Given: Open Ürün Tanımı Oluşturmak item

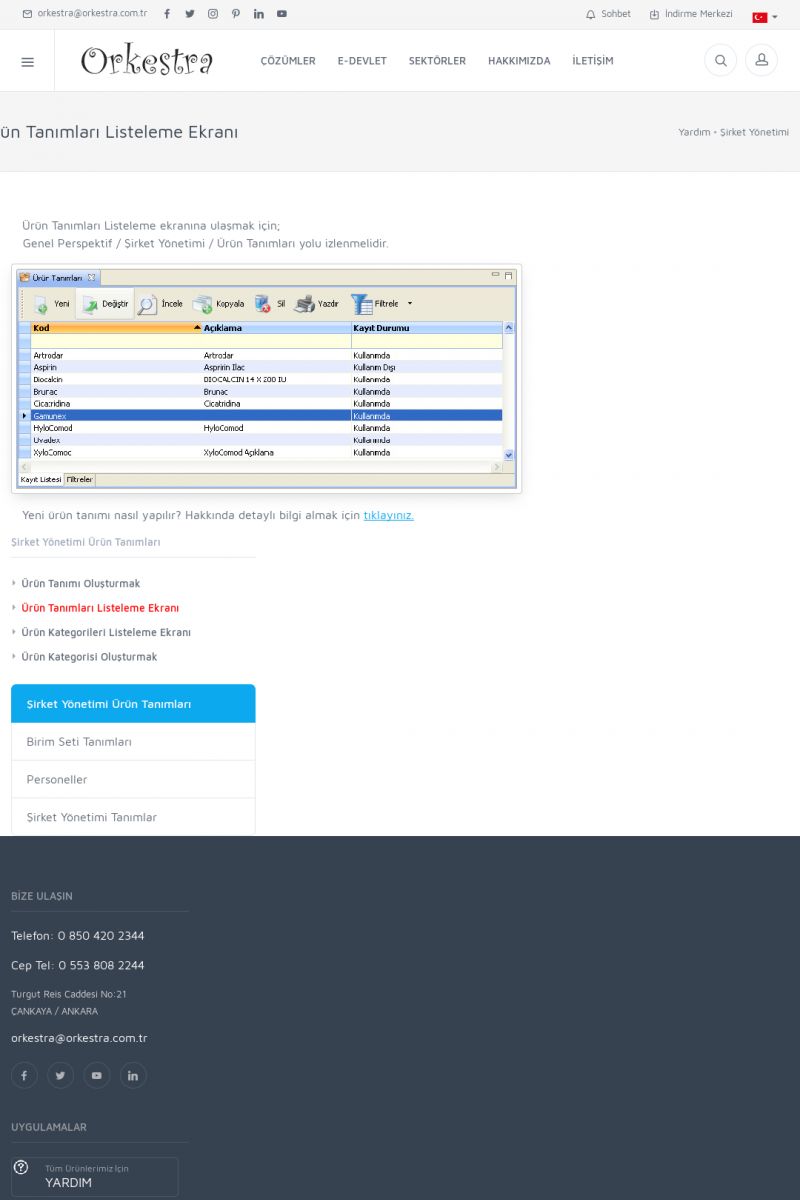Looking at the screenshot, I should (81, 583).
